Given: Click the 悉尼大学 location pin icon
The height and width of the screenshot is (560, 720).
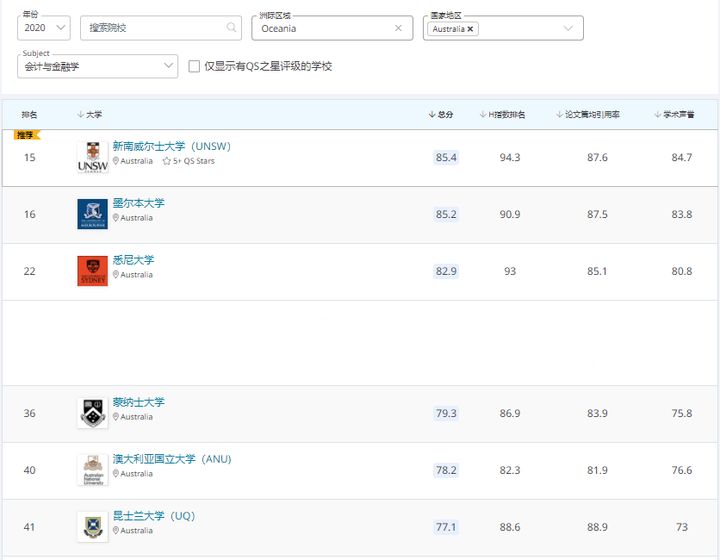Looking at the screenshot, I should click(116, 275).
